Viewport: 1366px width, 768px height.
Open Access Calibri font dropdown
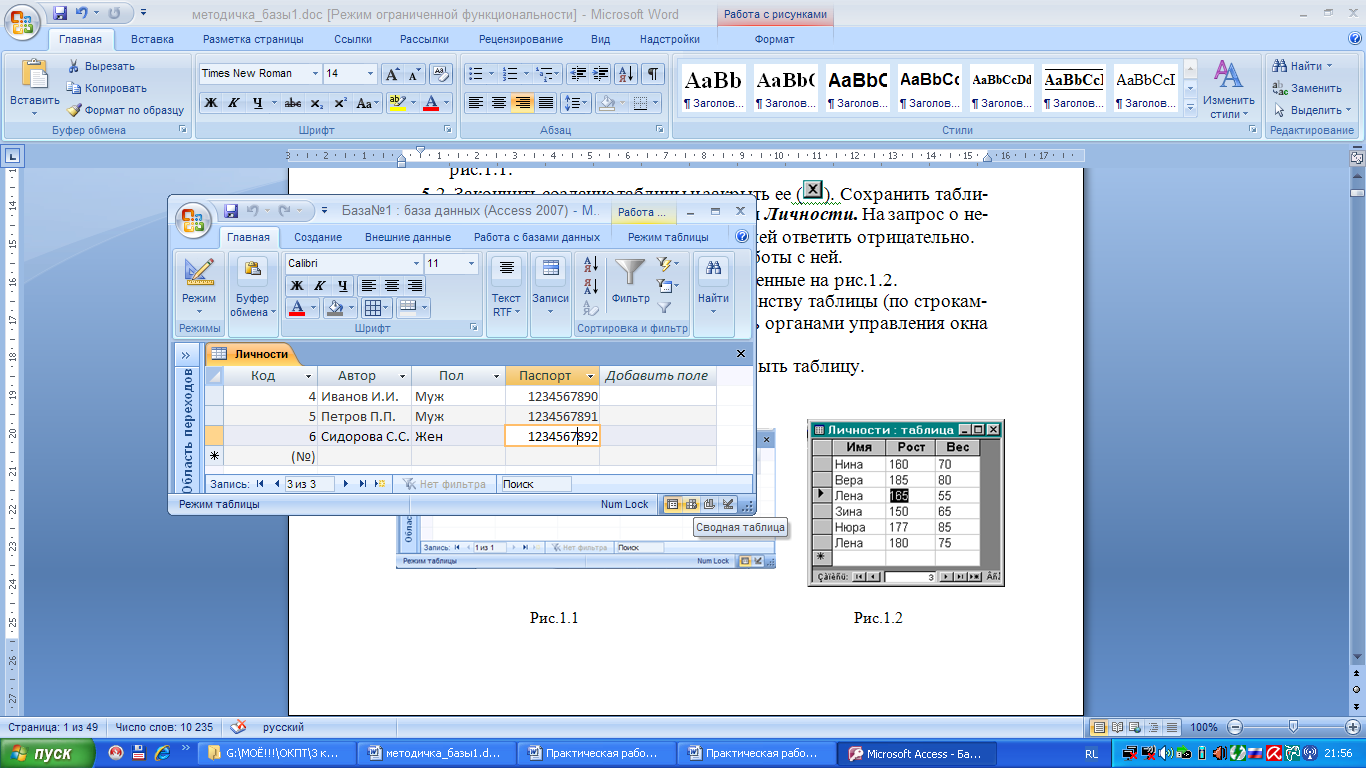pos(416,264)
